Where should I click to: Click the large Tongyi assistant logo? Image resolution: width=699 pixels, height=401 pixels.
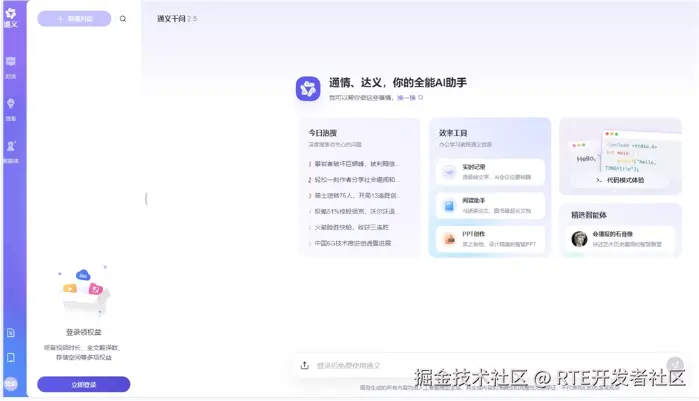(x=308, y=88)
